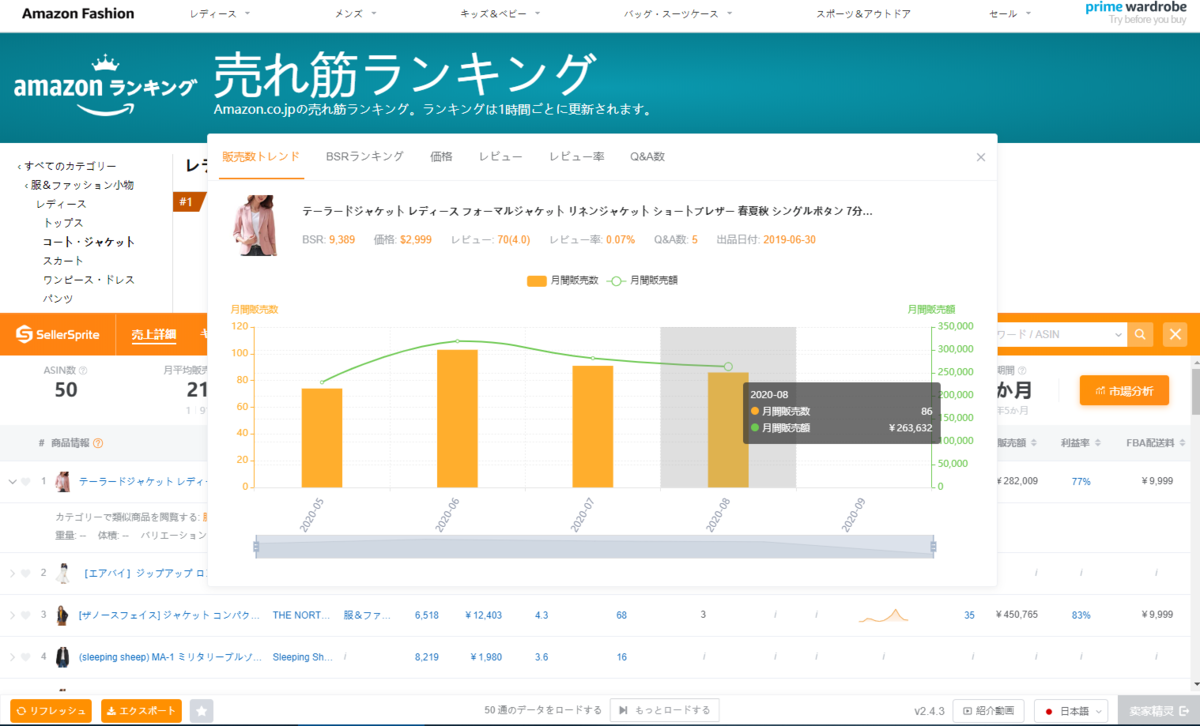Screen dimensions: 1200x726
Task: Open the 日本語 language dropdown
Action: pyautogui.click(x=1071, y=711)
